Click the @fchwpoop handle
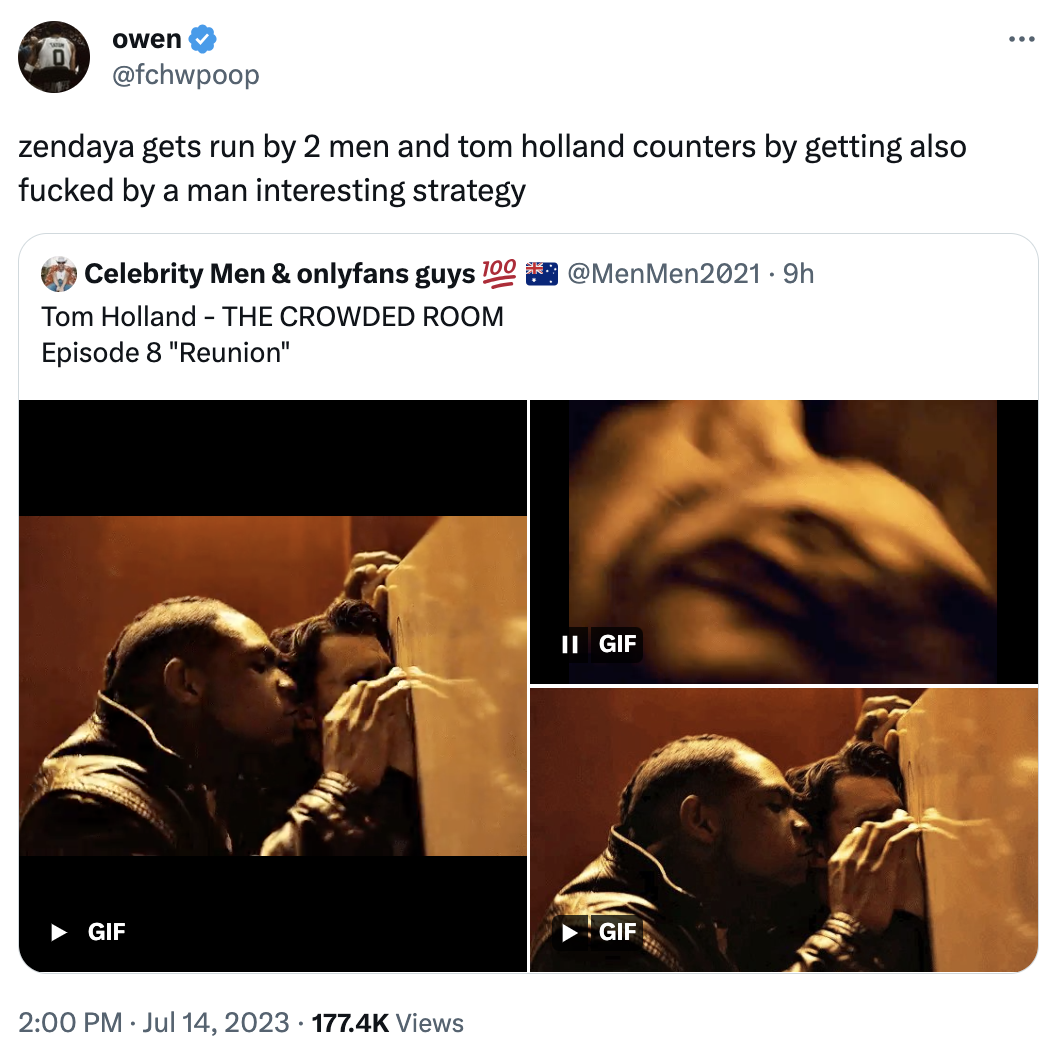1062x1064 pixels. point(186,74)
